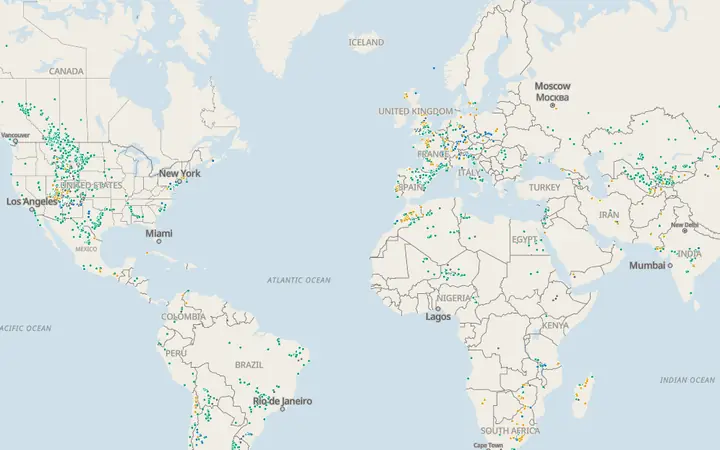Image resolution: width=720 pixels, height=450 pixels.
Task: Select the UNITED KINGDOM country label
Action: [x=416, y=111]
